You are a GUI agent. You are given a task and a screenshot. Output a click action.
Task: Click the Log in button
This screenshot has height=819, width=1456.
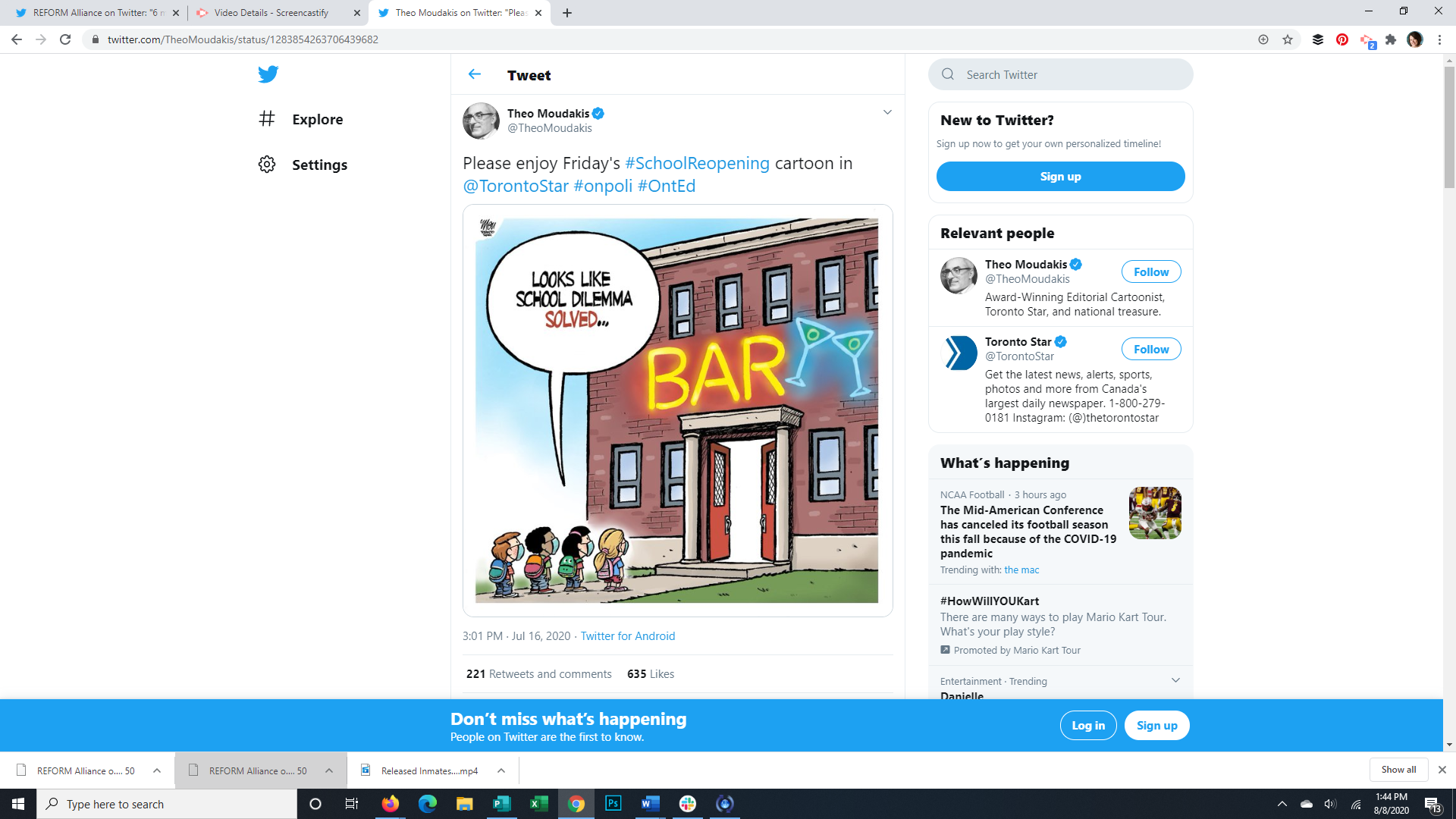(x=1087, y=726)
